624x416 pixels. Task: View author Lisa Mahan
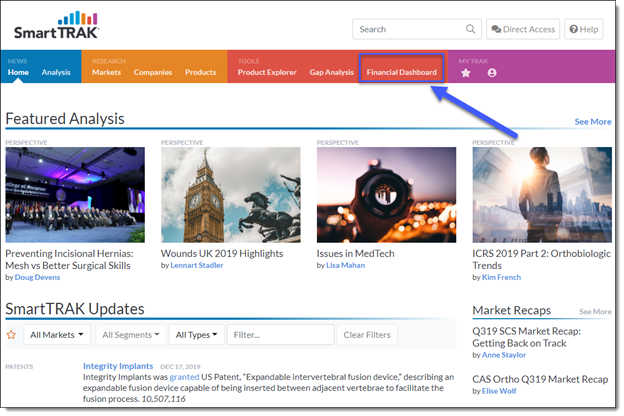point(345,265)
